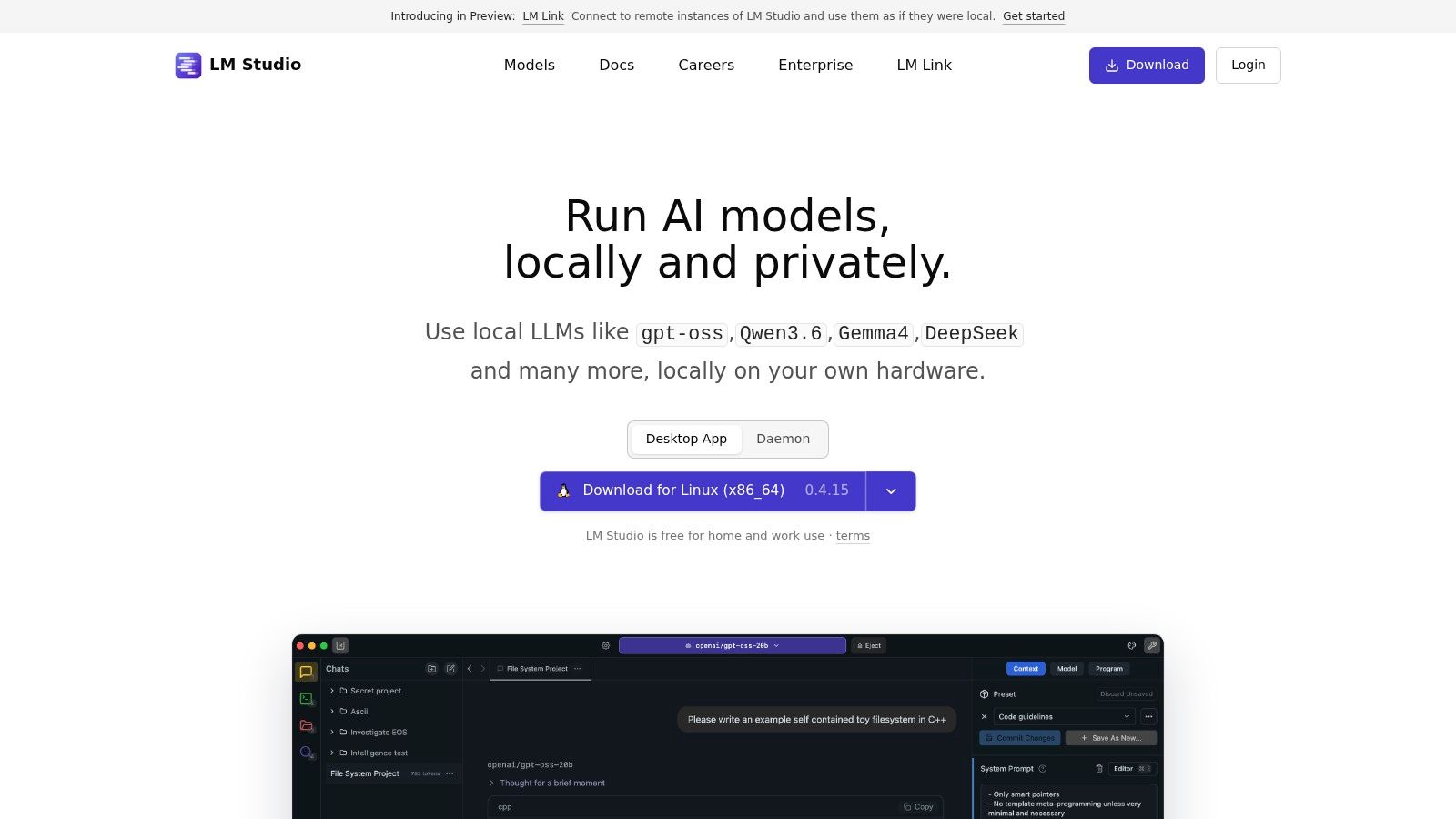Click the LM Studio logo icon
This screenshot has height=819, width=1456.
tap(188, 65)
